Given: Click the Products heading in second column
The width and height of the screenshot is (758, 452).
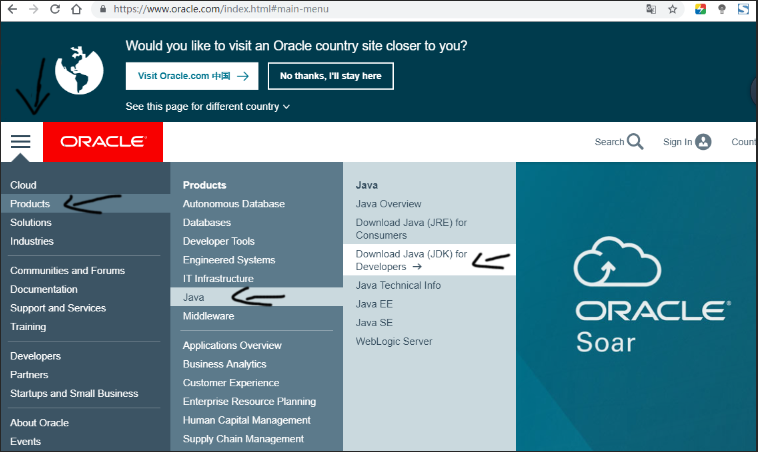Looking at the screenshot, I should coord(204,185).
